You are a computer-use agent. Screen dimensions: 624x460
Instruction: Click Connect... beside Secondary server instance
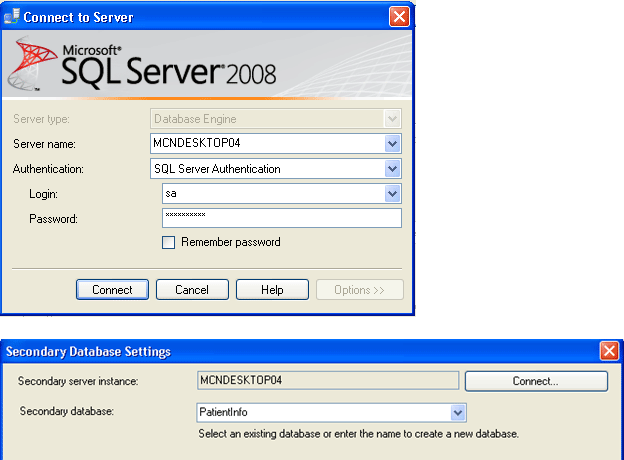click(x=536, y=381)
